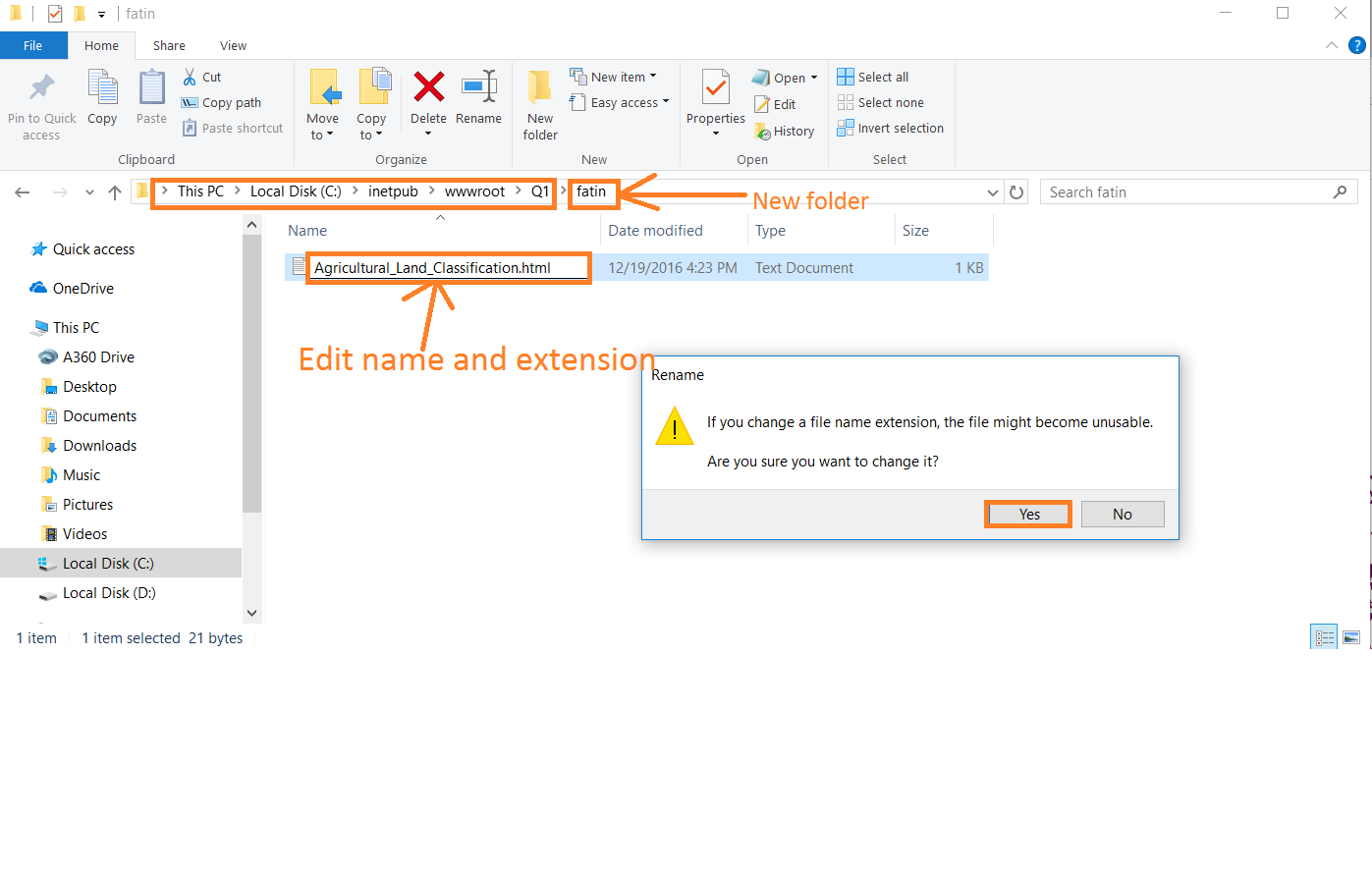
Task: Switch to large icons view layout
Action: pos(1351,637)
